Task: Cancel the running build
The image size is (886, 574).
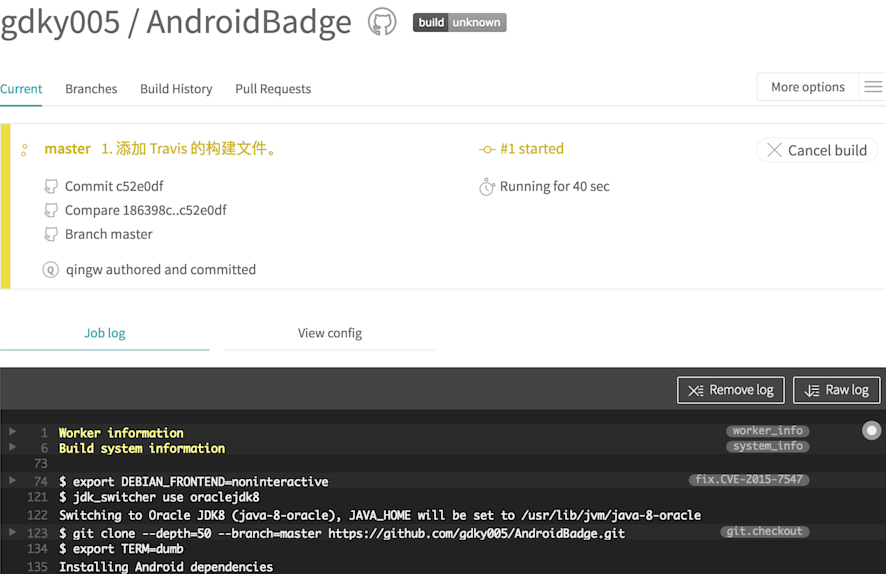Action: click(x=816, y=150)
